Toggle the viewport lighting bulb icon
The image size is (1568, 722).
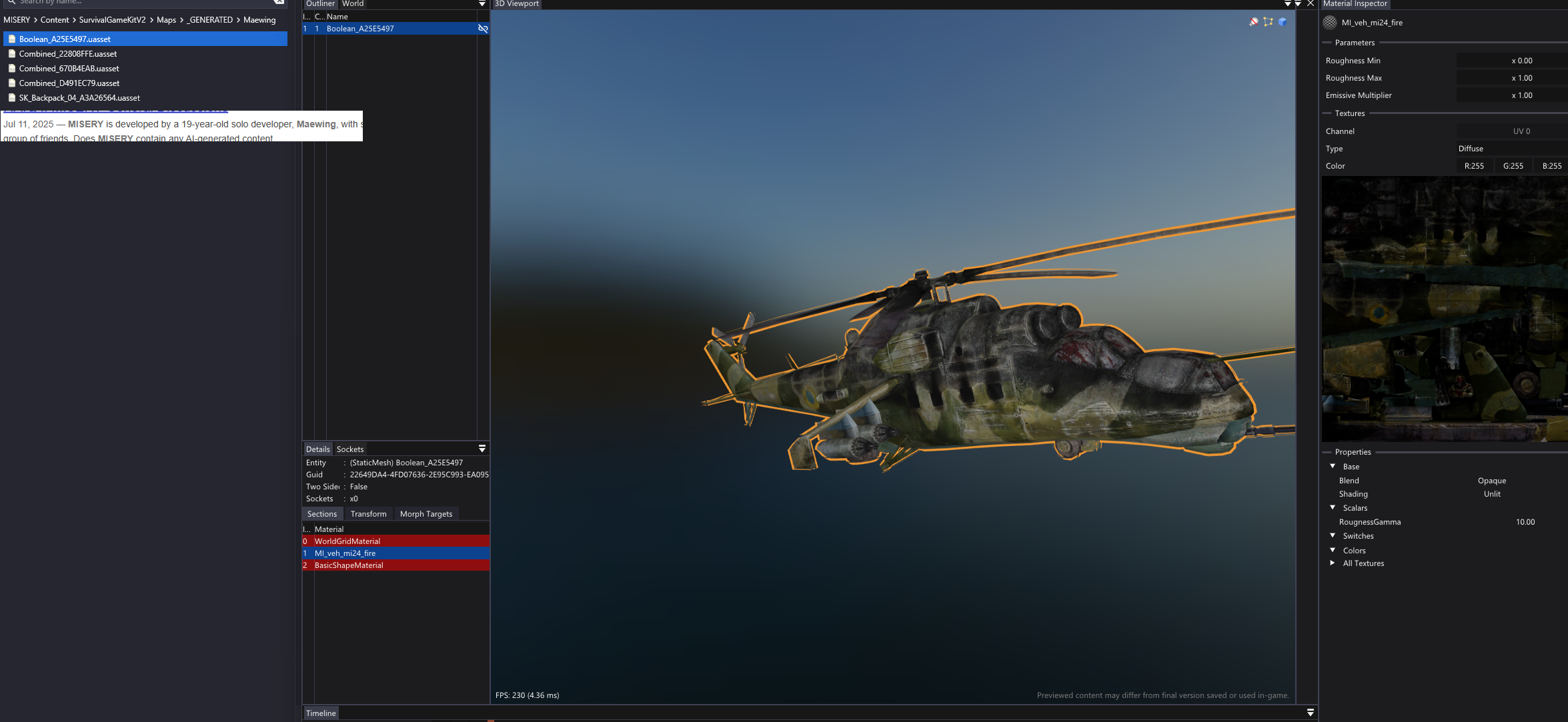[x=1254, y=22]
